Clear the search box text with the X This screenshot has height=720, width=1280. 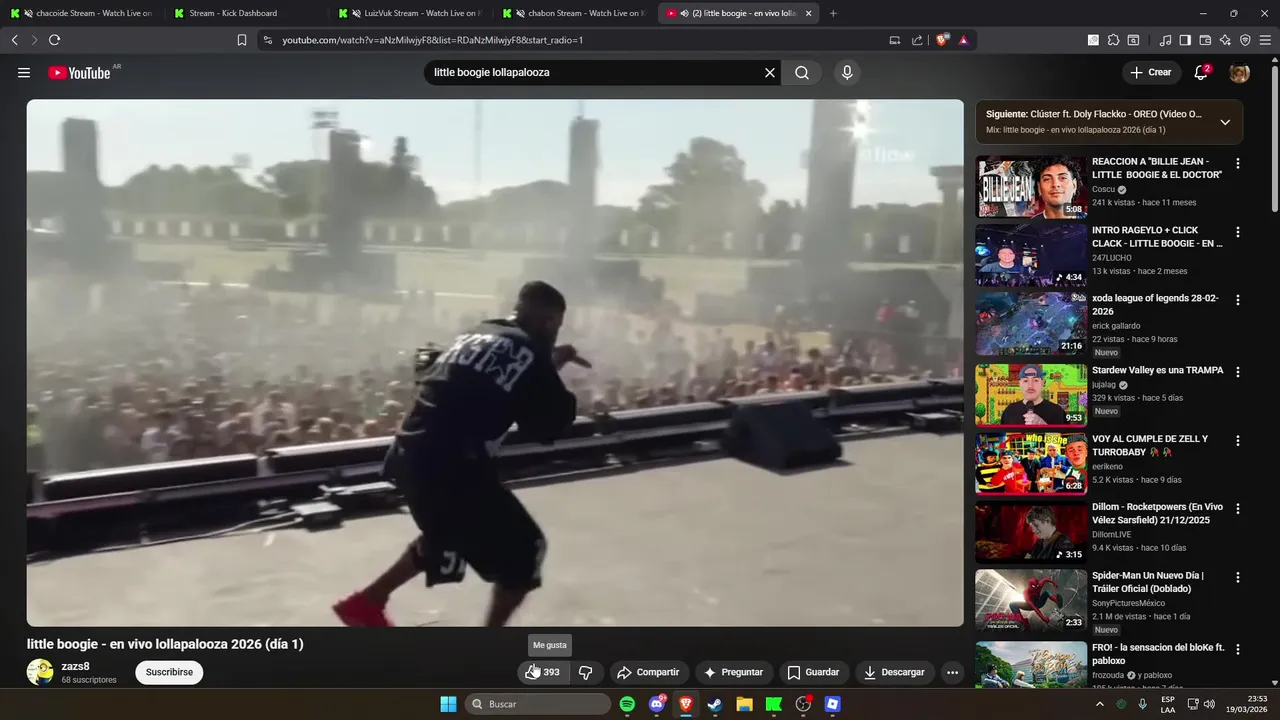tap(770, 72)
